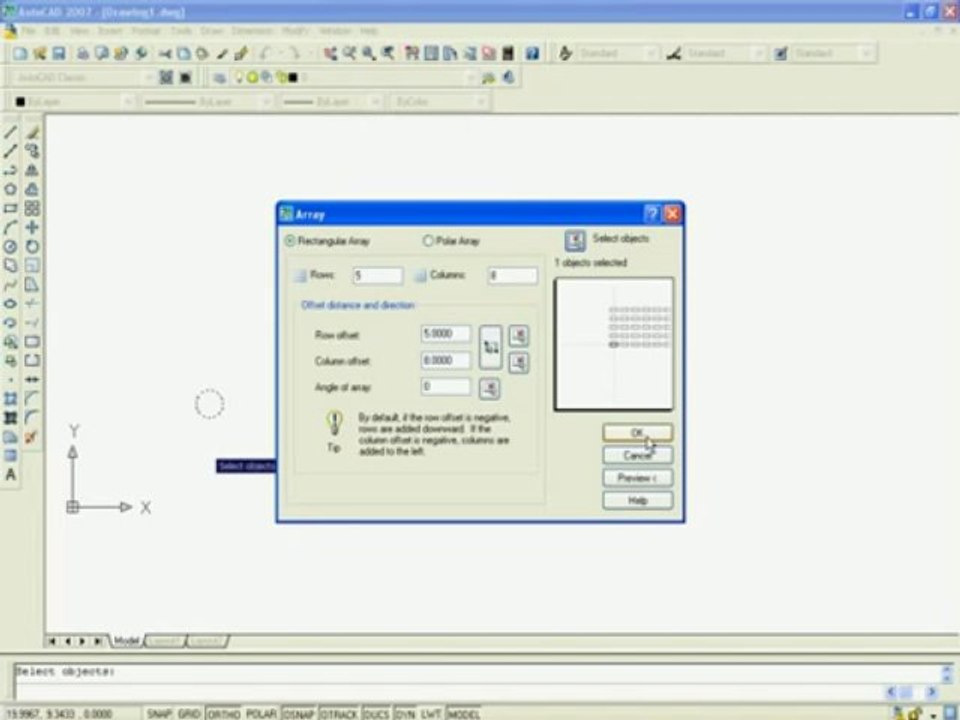Click the Help button in Array dialog
Image resolution: width=960 pixels, height=720 pixels.
(x=637, y=501)
